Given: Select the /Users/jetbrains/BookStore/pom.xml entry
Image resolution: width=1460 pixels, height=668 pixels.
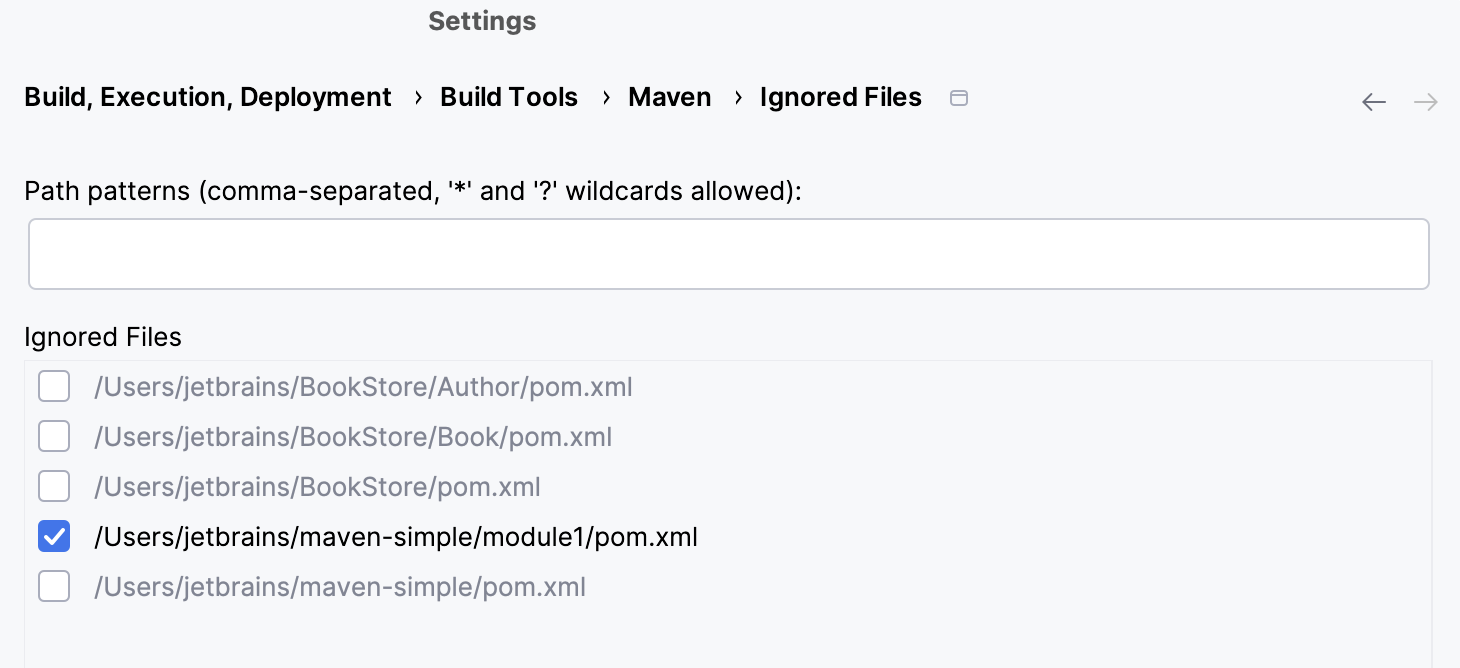Looking at the screenshot, I should 317,486.
